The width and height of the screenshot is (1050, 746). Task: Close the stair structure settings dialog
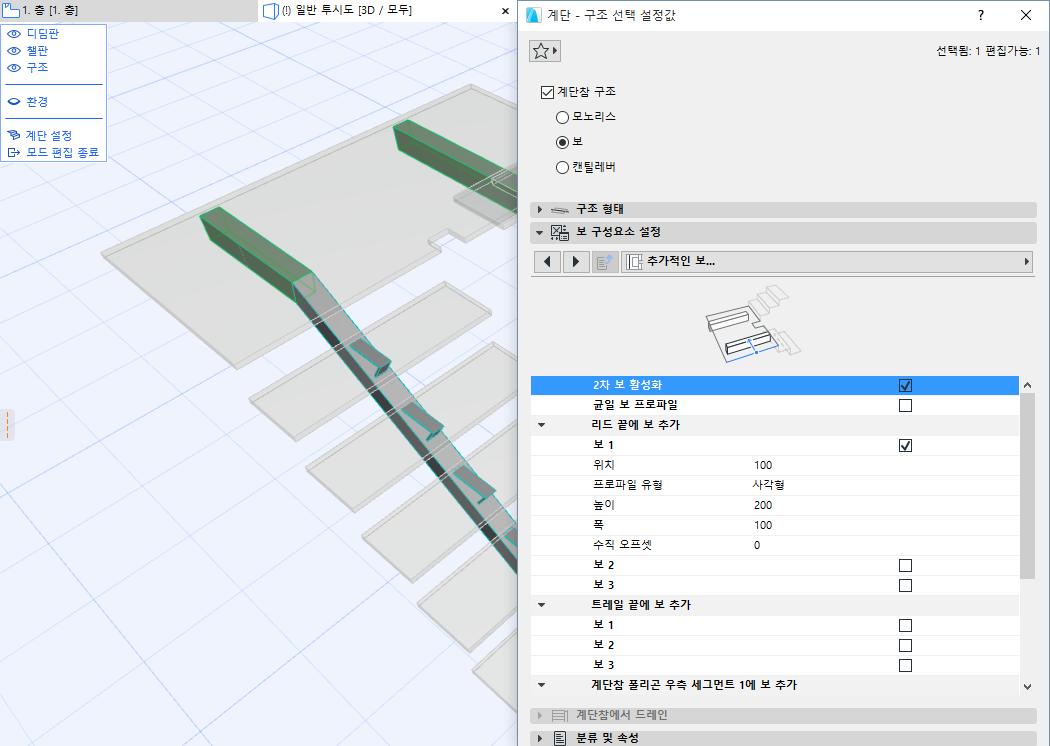coord(1026,15)
